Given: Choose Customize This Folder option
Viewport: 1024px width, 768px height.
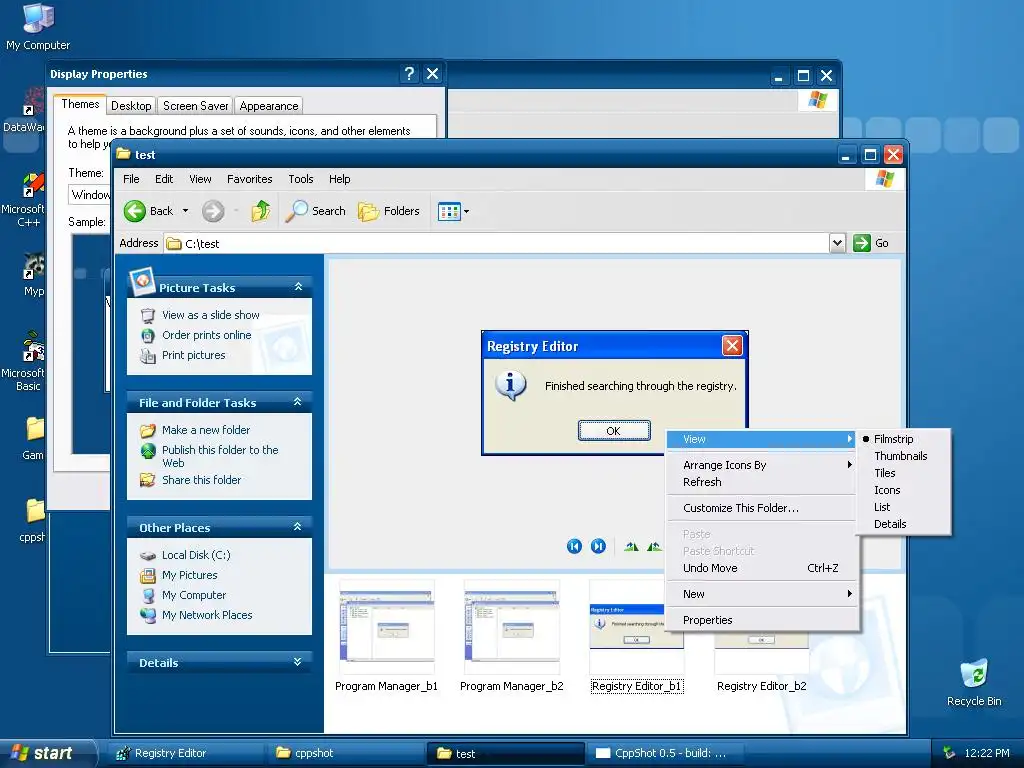Looking at the screenshot, I should click(x=761, y=508).
